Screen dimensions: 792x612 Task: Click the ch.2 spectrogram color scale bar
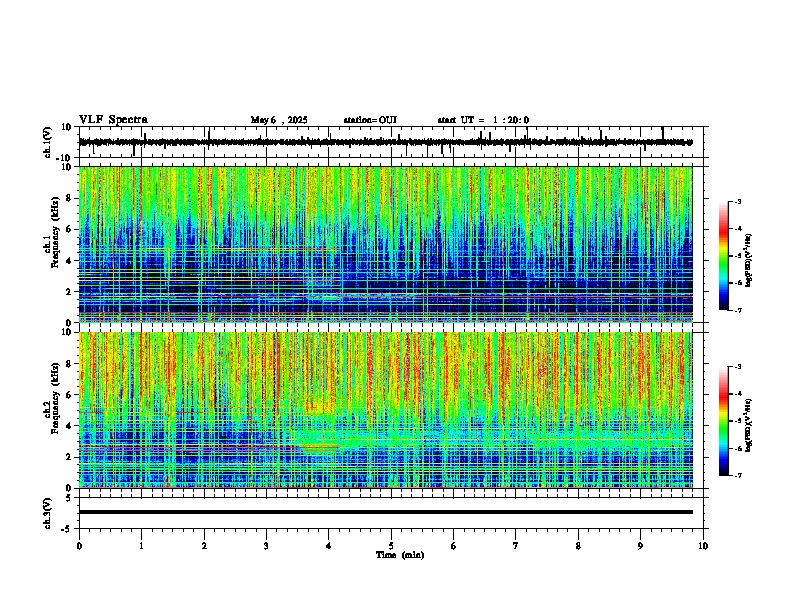(724, 421)
